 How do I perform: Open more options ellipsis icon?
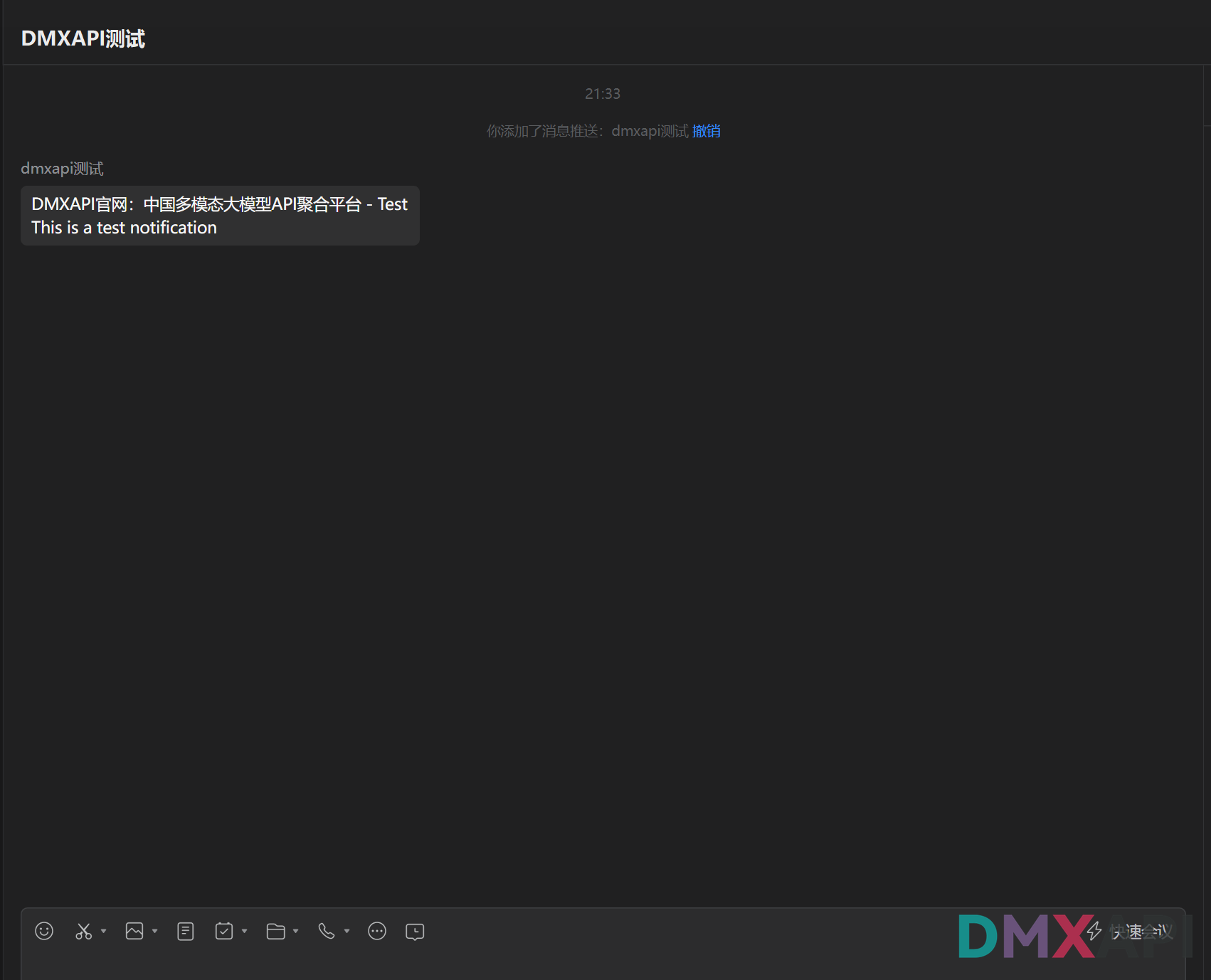(x=377, y=931)
